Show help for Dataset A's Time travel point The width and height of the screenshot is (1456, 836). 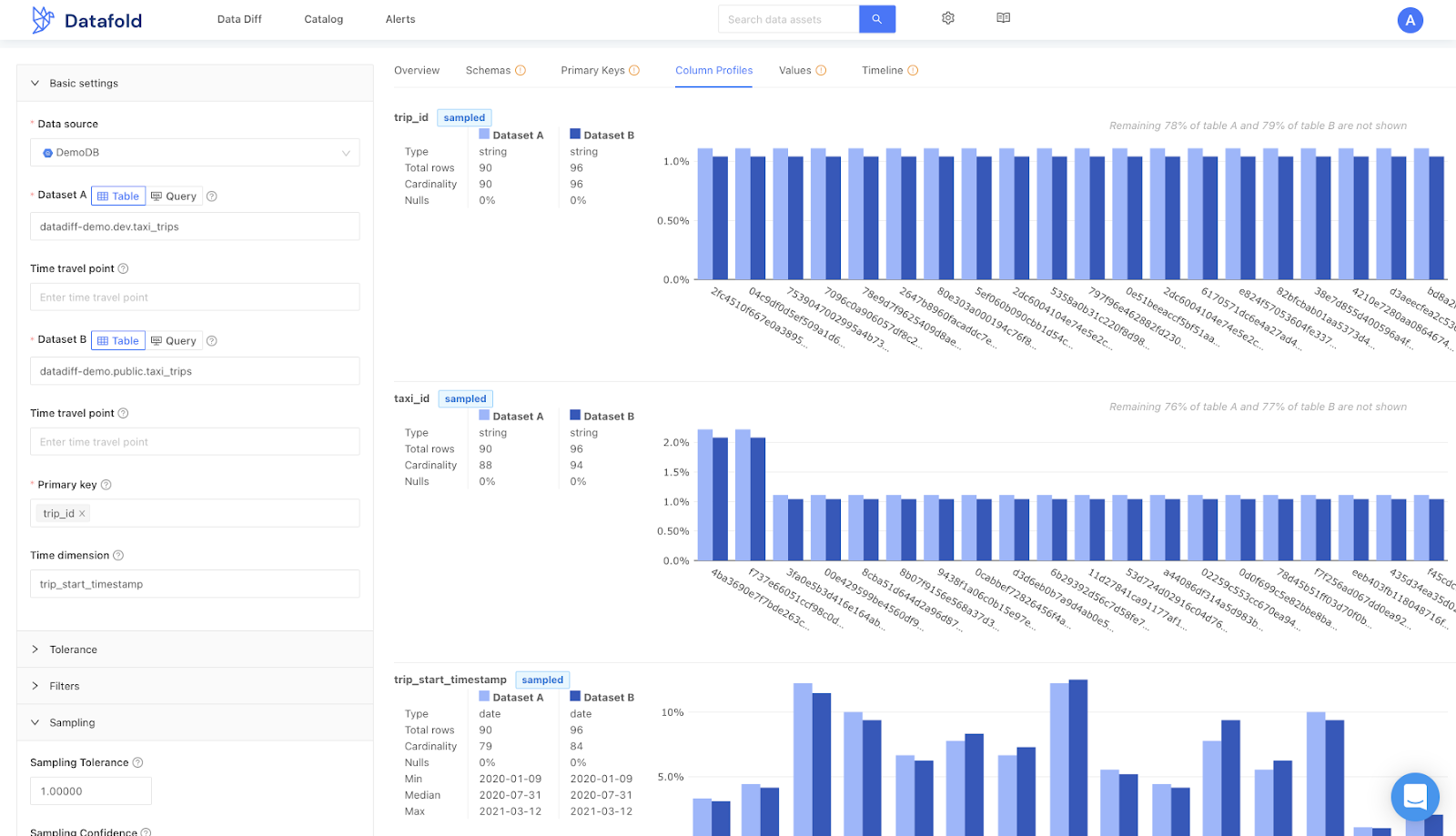[x=124, y=268]
